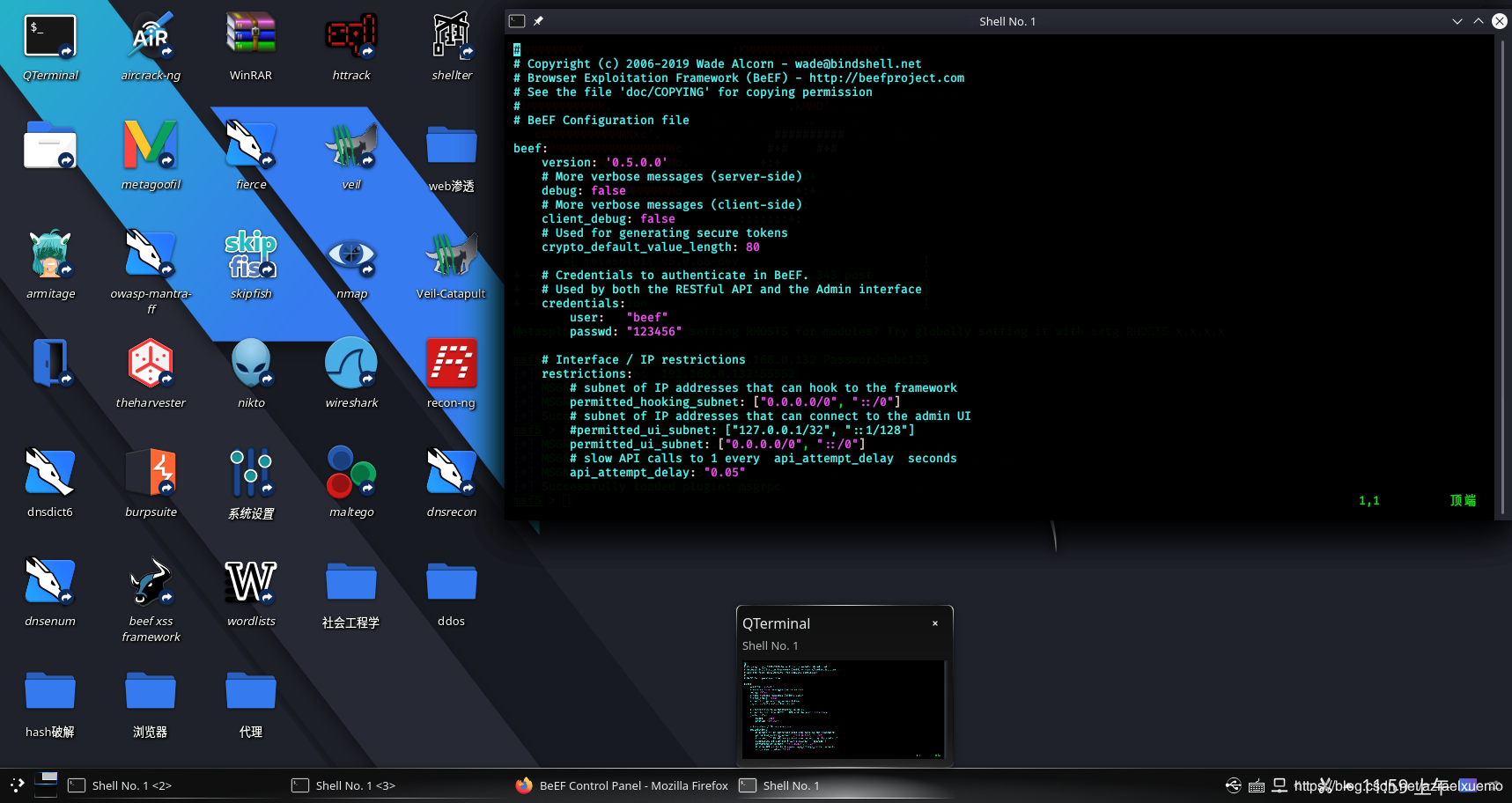
Task: Launch maltego from the desktop
Action: (x=351, y=483)
